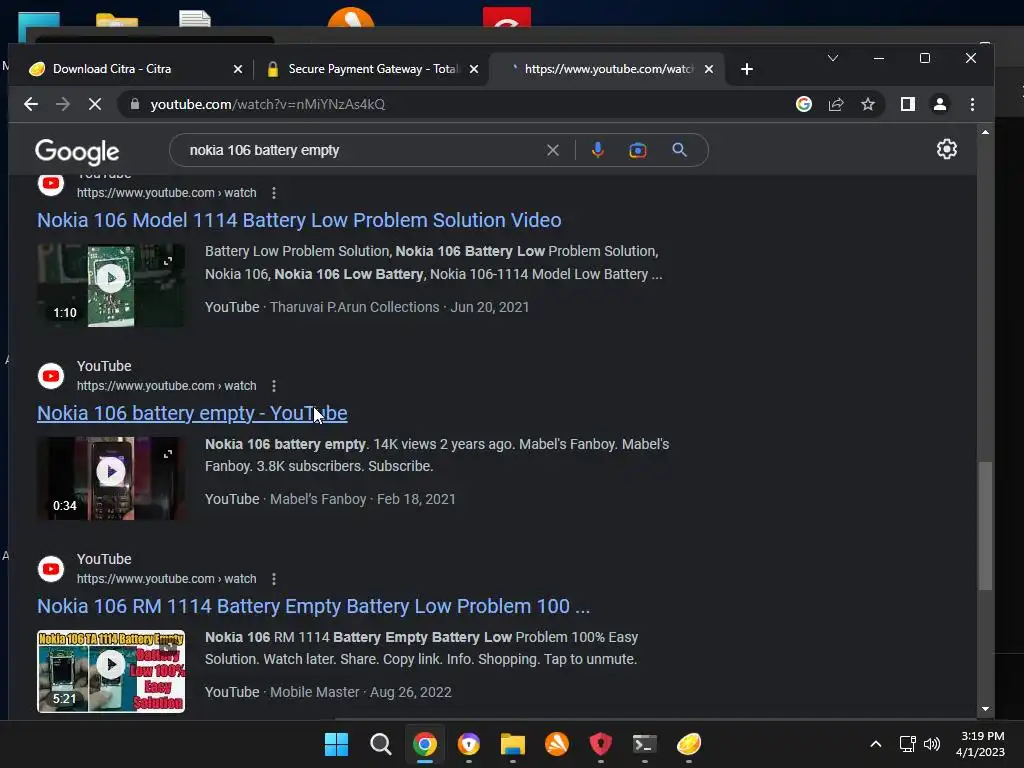1024x768 pixels.
Task: Stop loading the YouTube page
Action: pyautogui.click(x=95, y=104)
